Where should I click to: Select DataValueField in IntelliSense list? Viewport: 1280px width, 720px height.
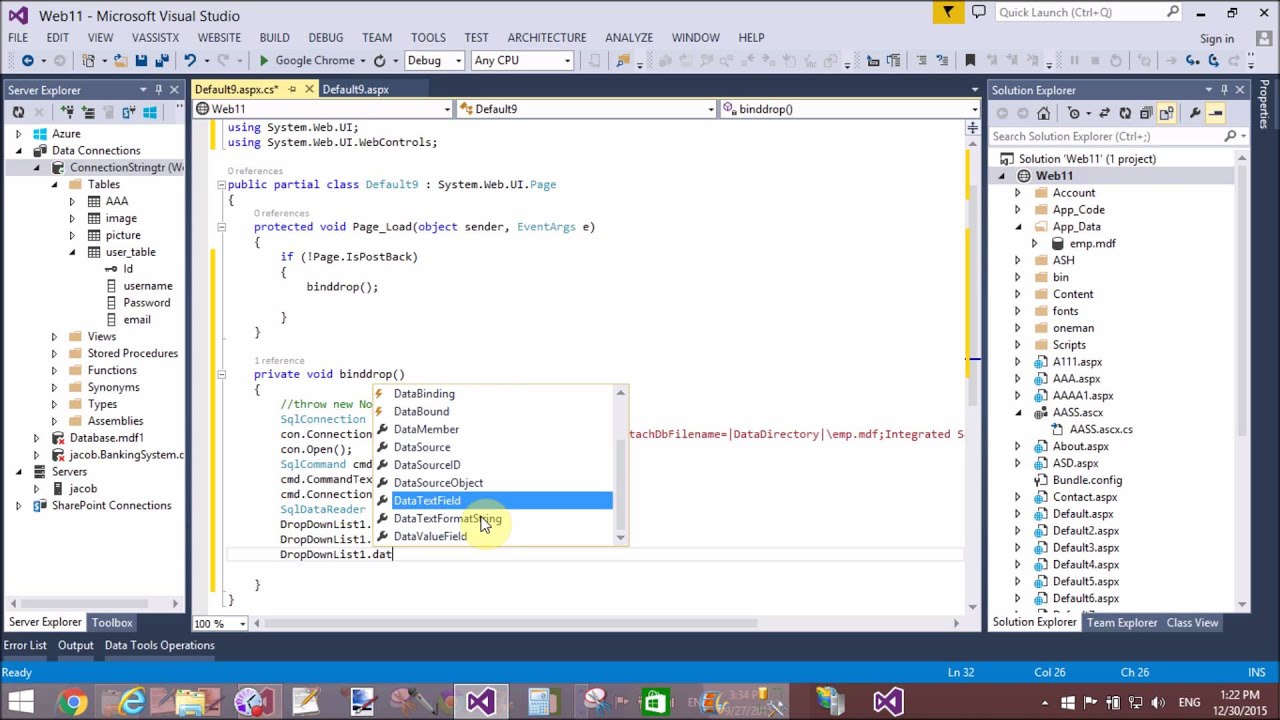point(492,537)
